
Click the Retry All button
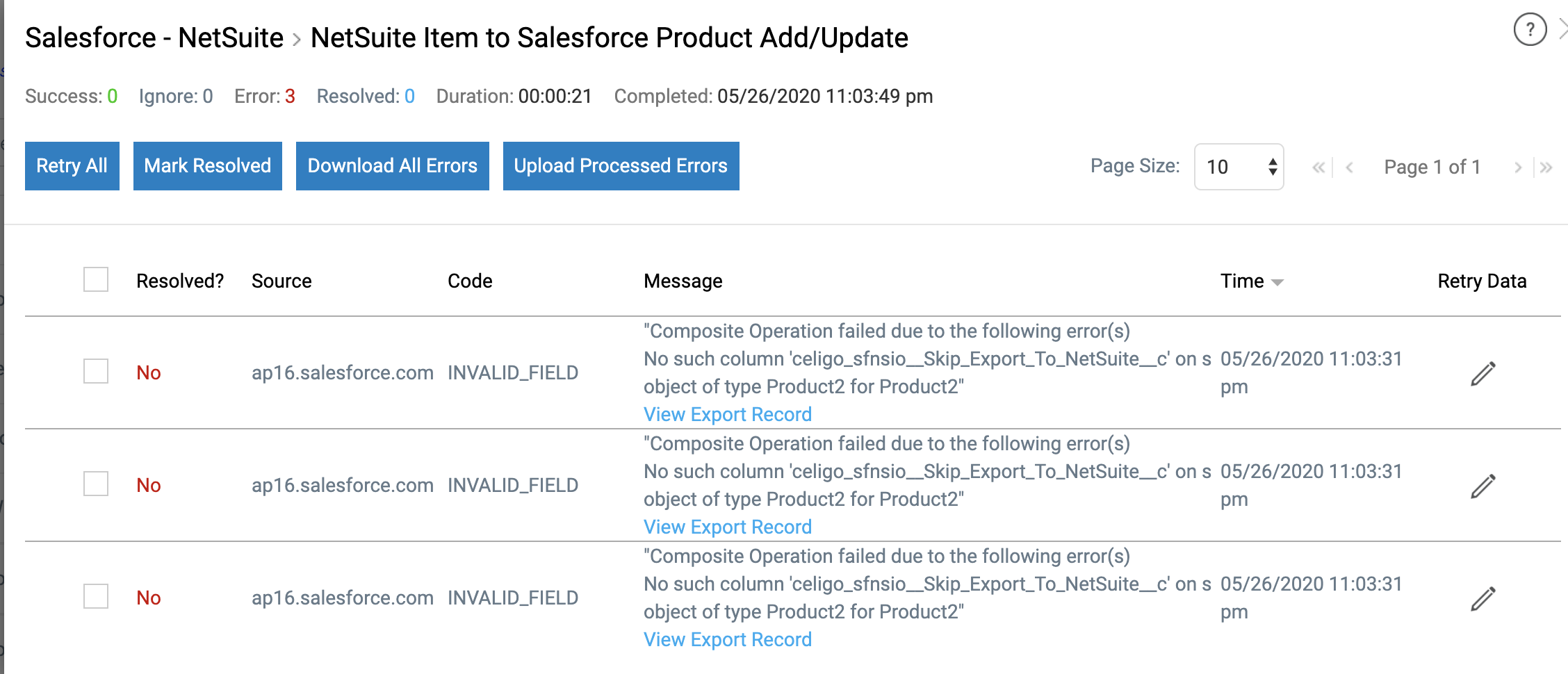tap(72, 166)
